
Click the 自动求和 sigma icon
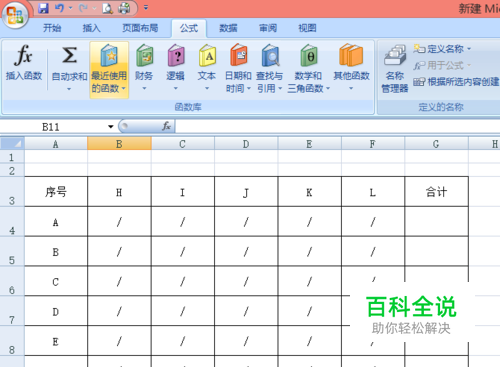pyautogui.click(x=69, y=55)
